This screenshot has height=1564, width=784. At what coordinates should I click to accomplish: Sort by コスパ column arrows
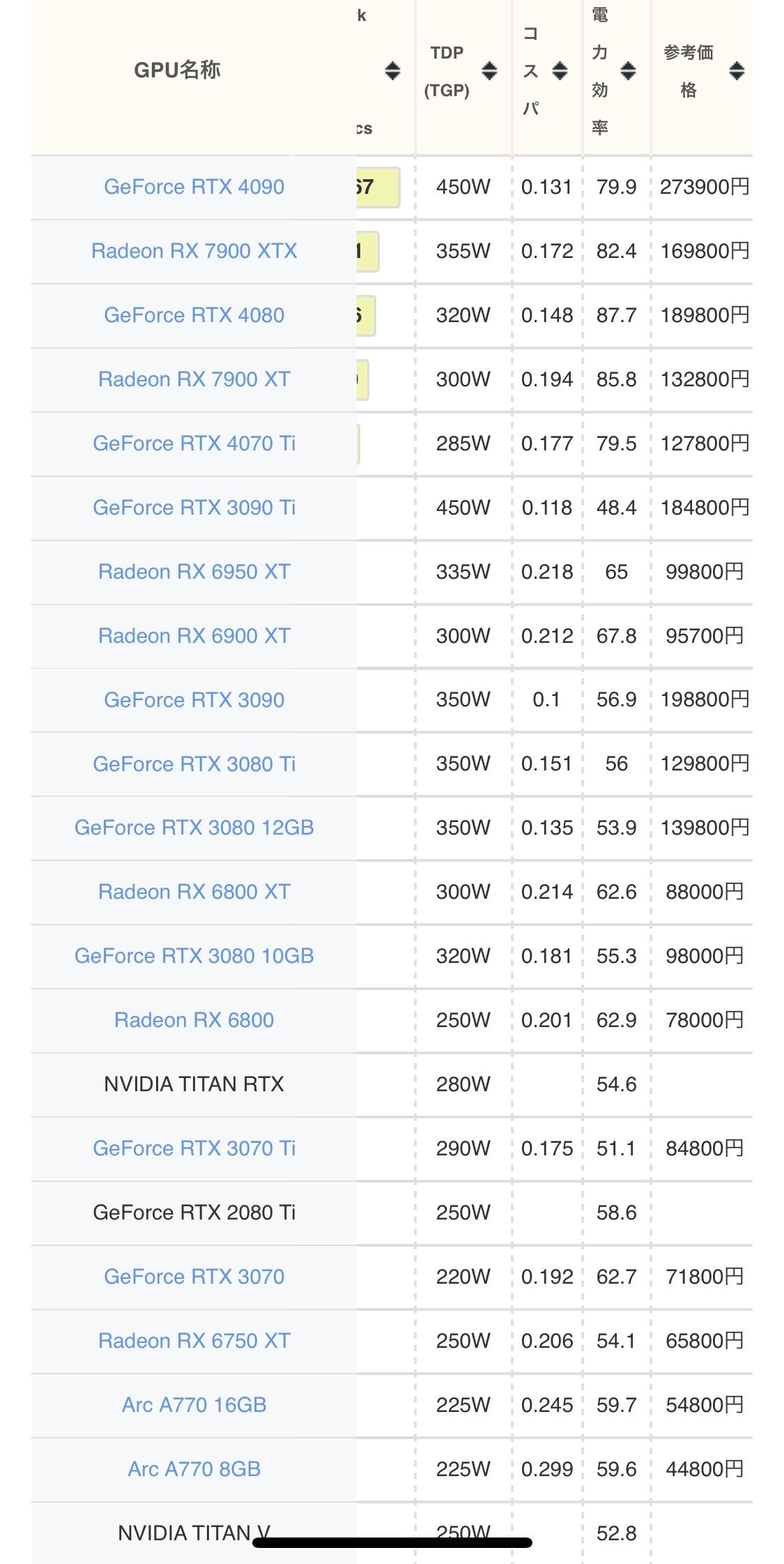[560, 70]
